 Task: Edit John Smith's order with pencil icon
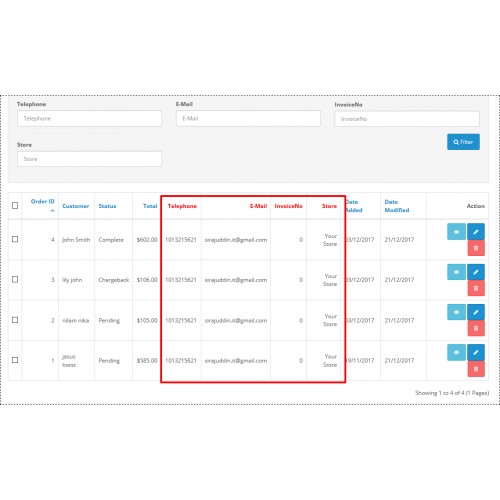[476, 232]
